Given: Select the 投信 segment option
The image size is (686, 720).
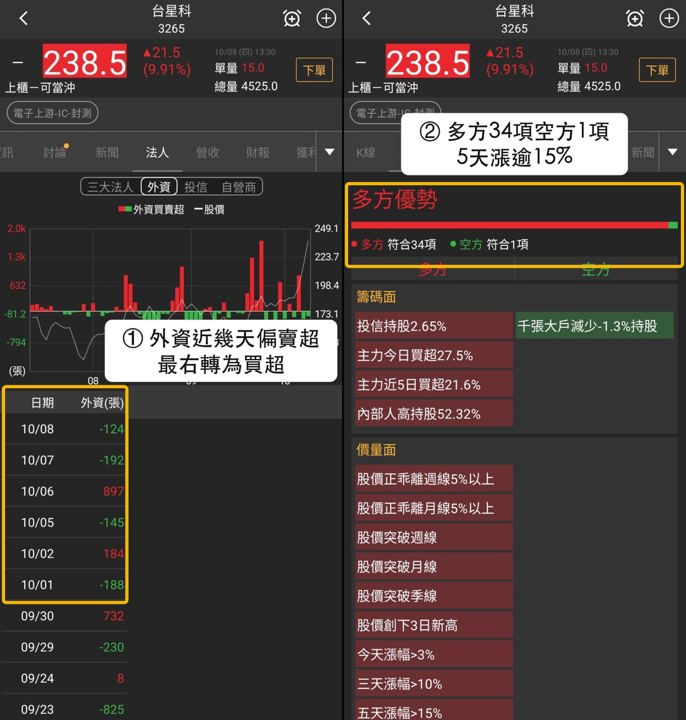Looking at the screenshot, I should coord(196,187).
